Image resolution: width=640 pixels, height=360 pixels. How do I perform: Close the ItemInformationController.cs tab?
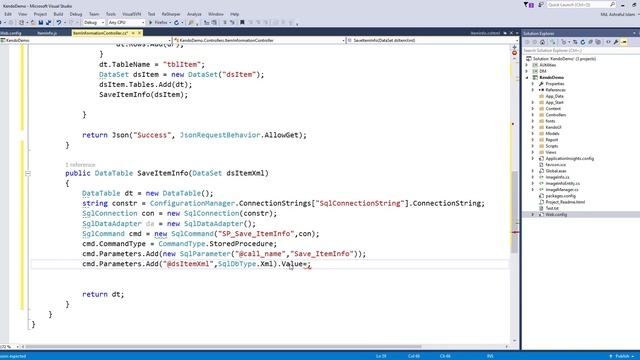(140, 33)
